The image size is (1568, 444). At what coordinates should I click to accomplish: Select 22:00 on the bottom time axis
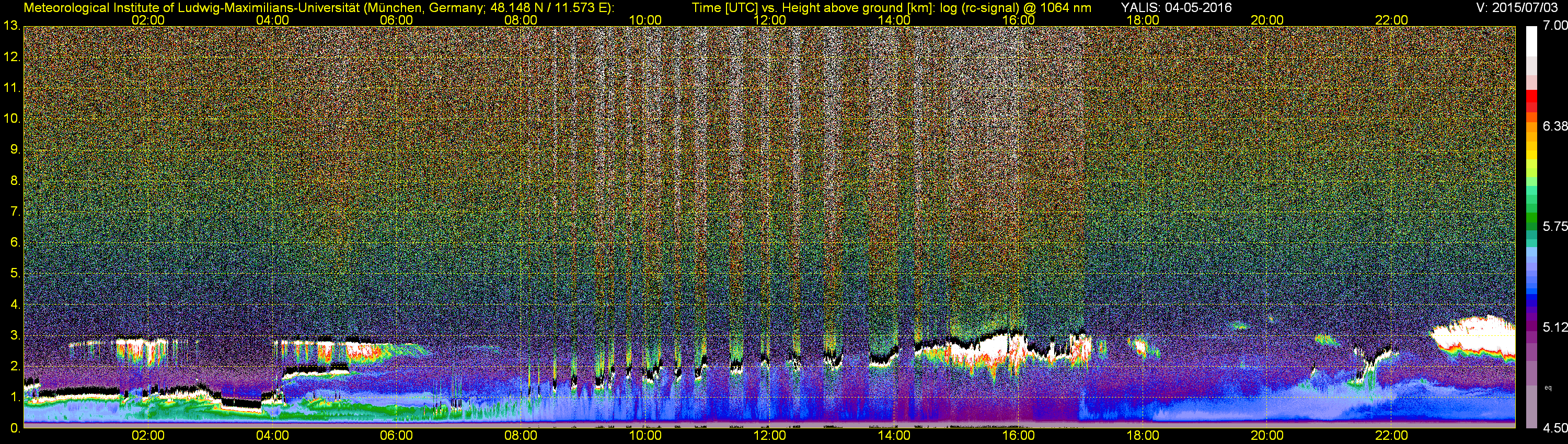[x=1391, y=436]
